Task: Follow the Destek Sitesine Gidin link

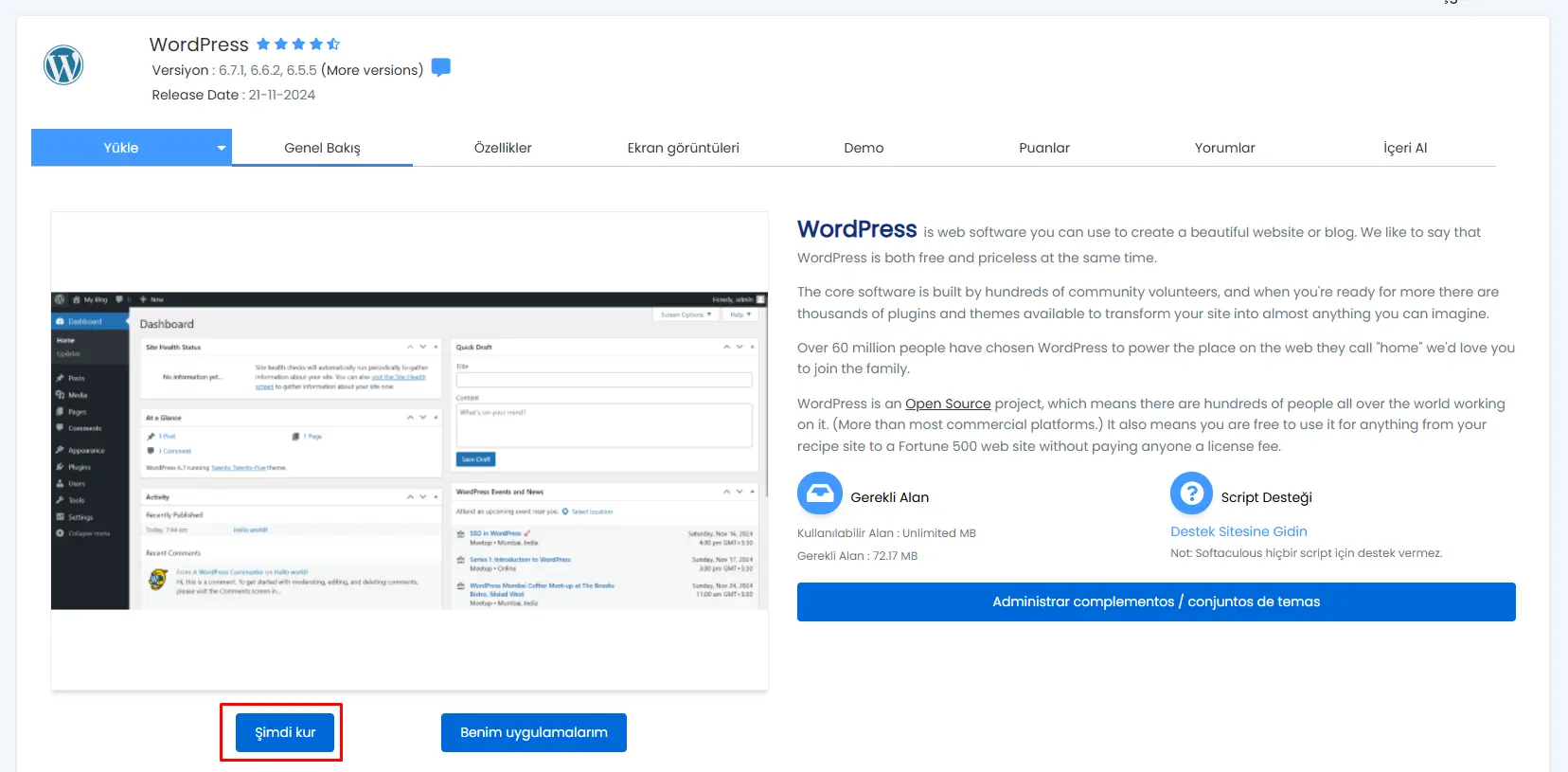Action: [x=1238, y=531]
